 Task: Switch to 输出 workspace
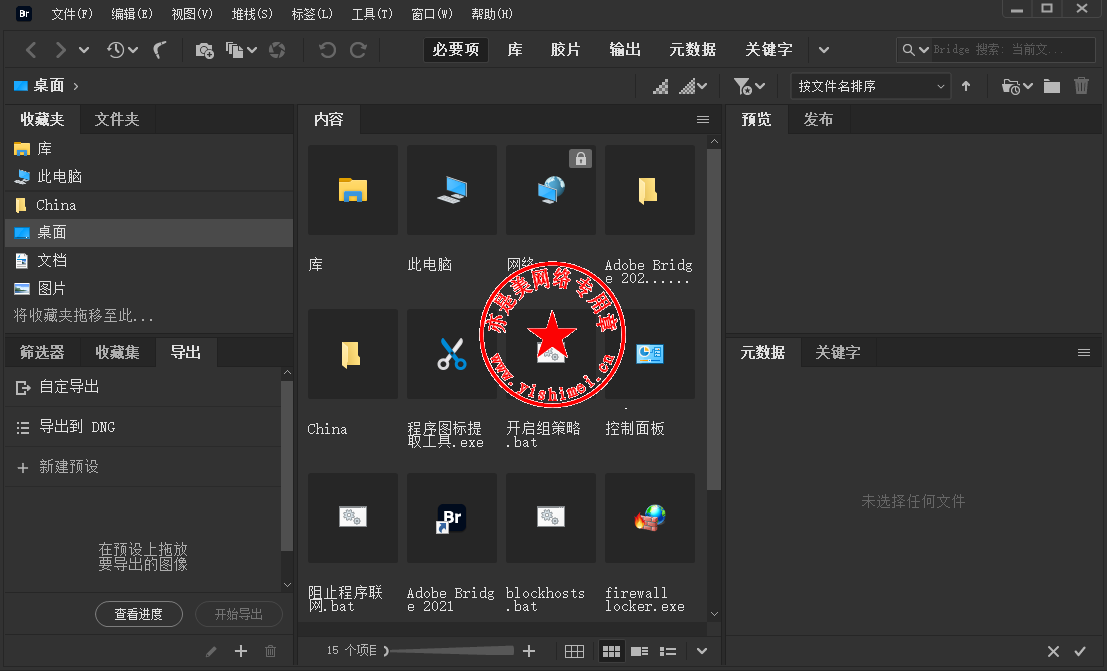click(626, 49)
